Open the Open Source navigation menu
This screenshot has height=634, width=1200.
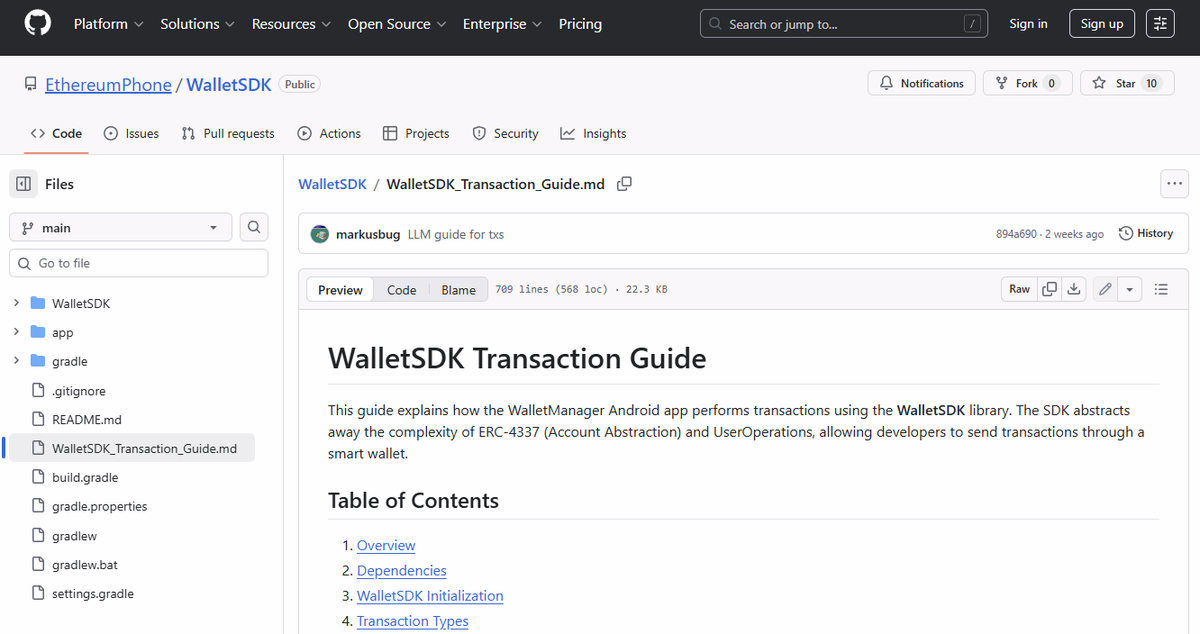tap(397, 24)
